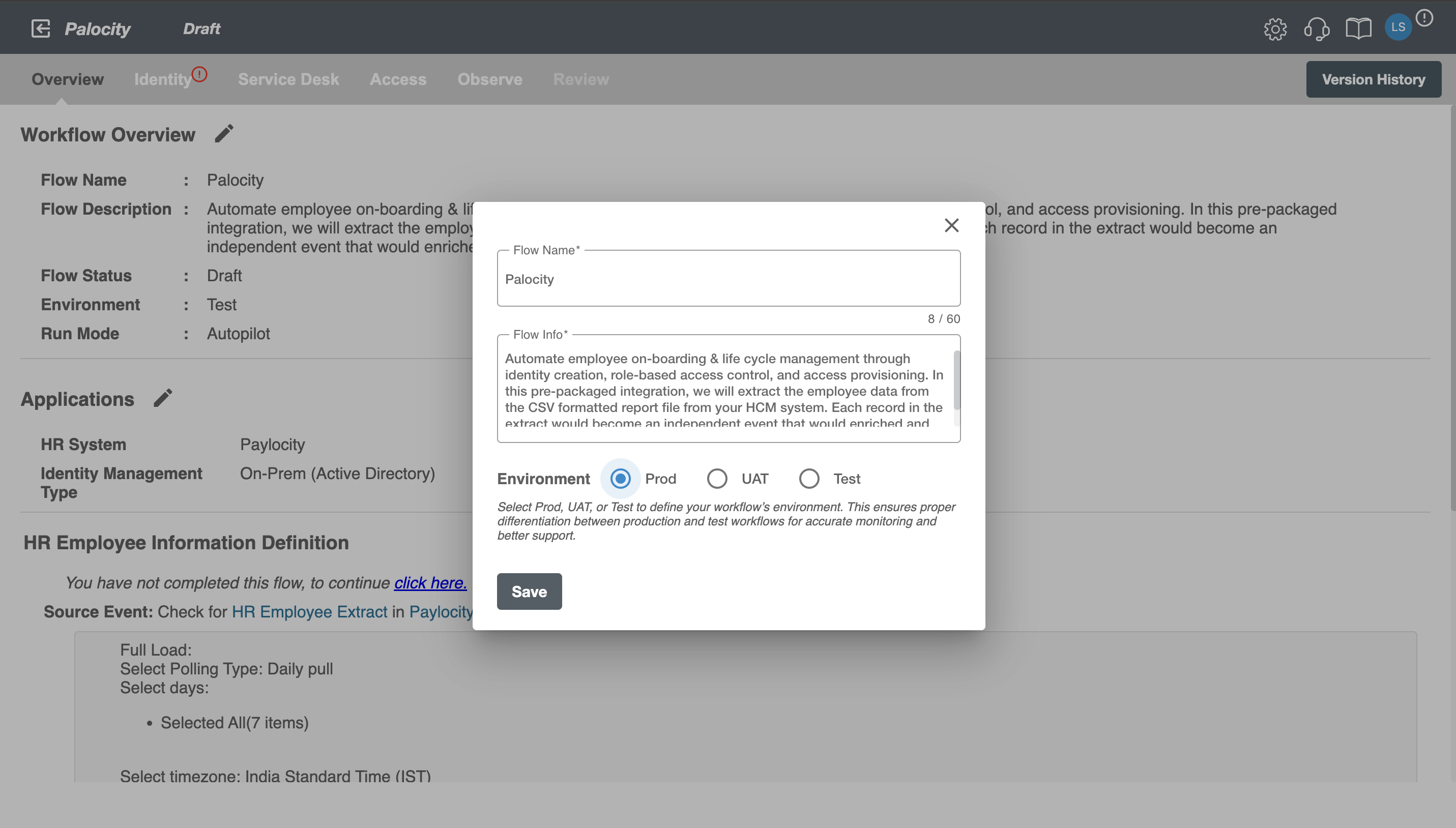The height and width of the screenshot is (828, 1456).
Task: Select the UAT environment radio button
Action: [717, 478]
